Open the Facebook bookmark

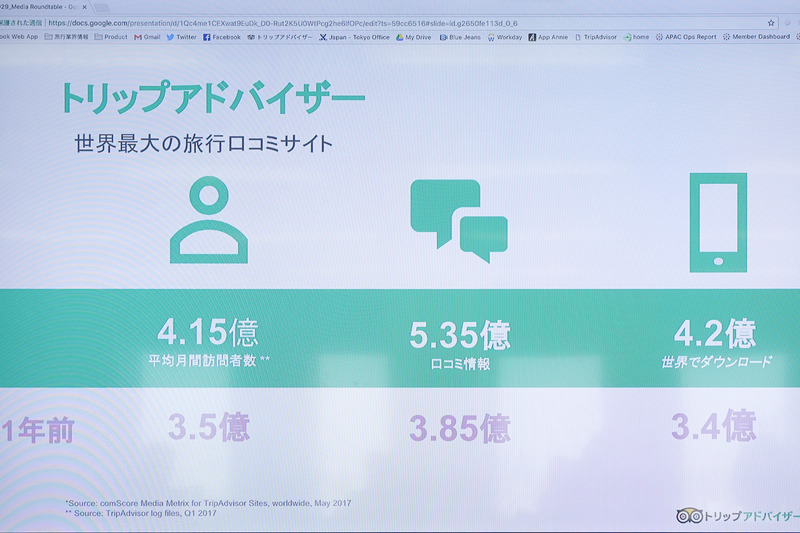222,37
